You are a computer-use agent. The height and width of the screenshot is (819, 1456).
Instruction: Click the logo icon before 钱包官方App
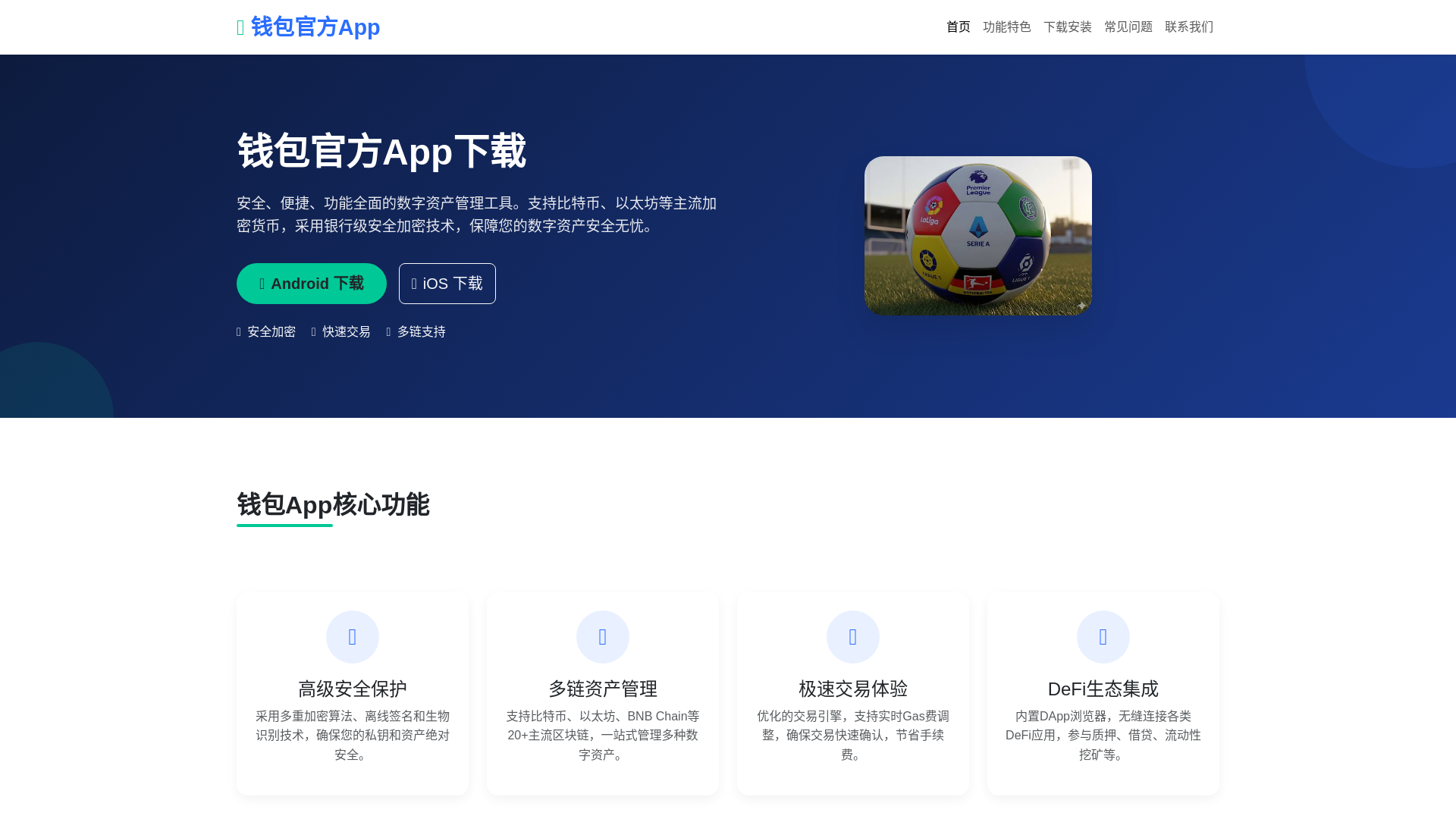240,28
